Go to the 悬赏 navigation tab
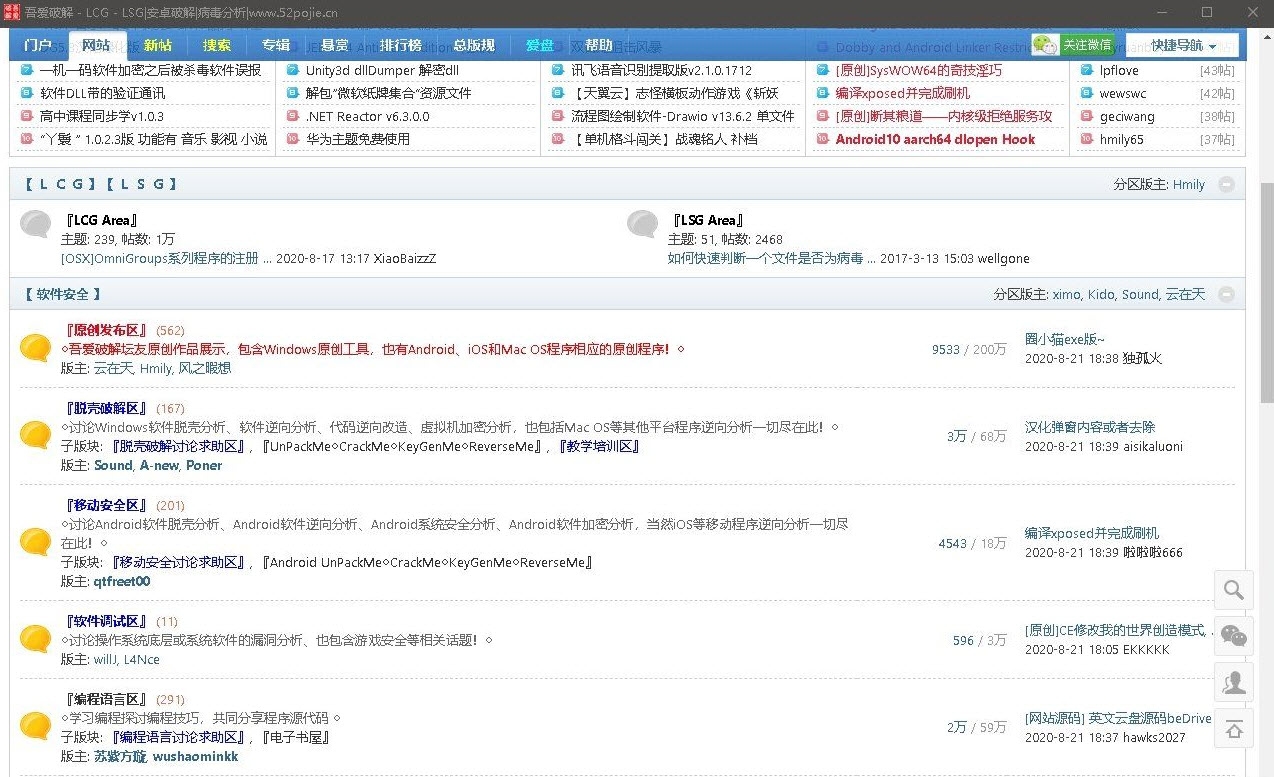The width and height of the screenshot is (1274, 777). 335,45
